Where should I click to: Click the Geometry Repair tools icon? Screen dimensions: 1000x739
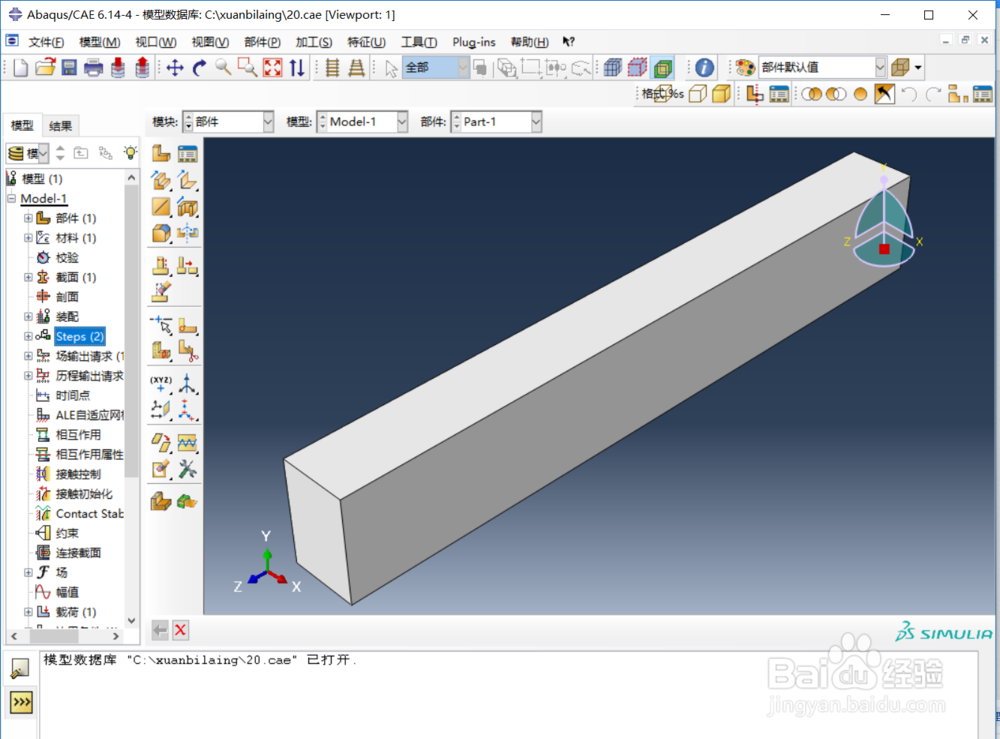pyautogui.click(x=187, y=469)
